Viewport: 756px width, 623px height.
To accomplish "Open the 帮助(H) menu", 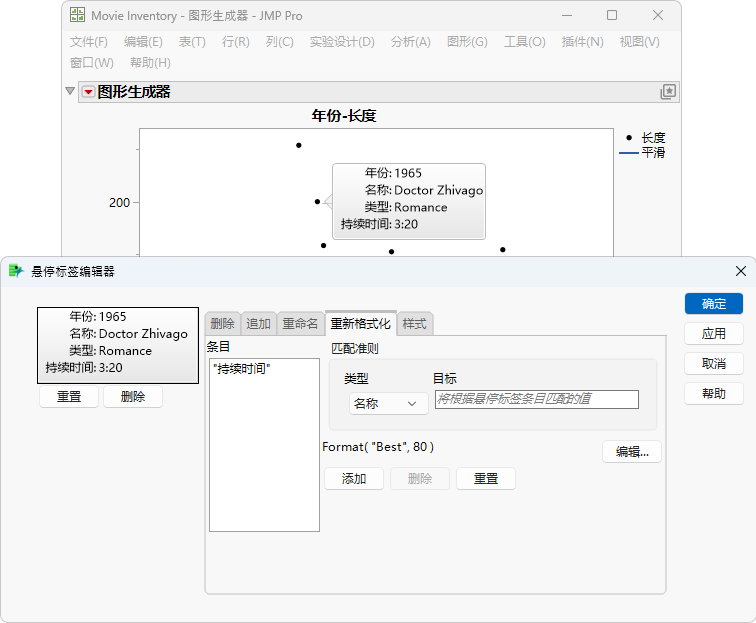I will (150, 63).
